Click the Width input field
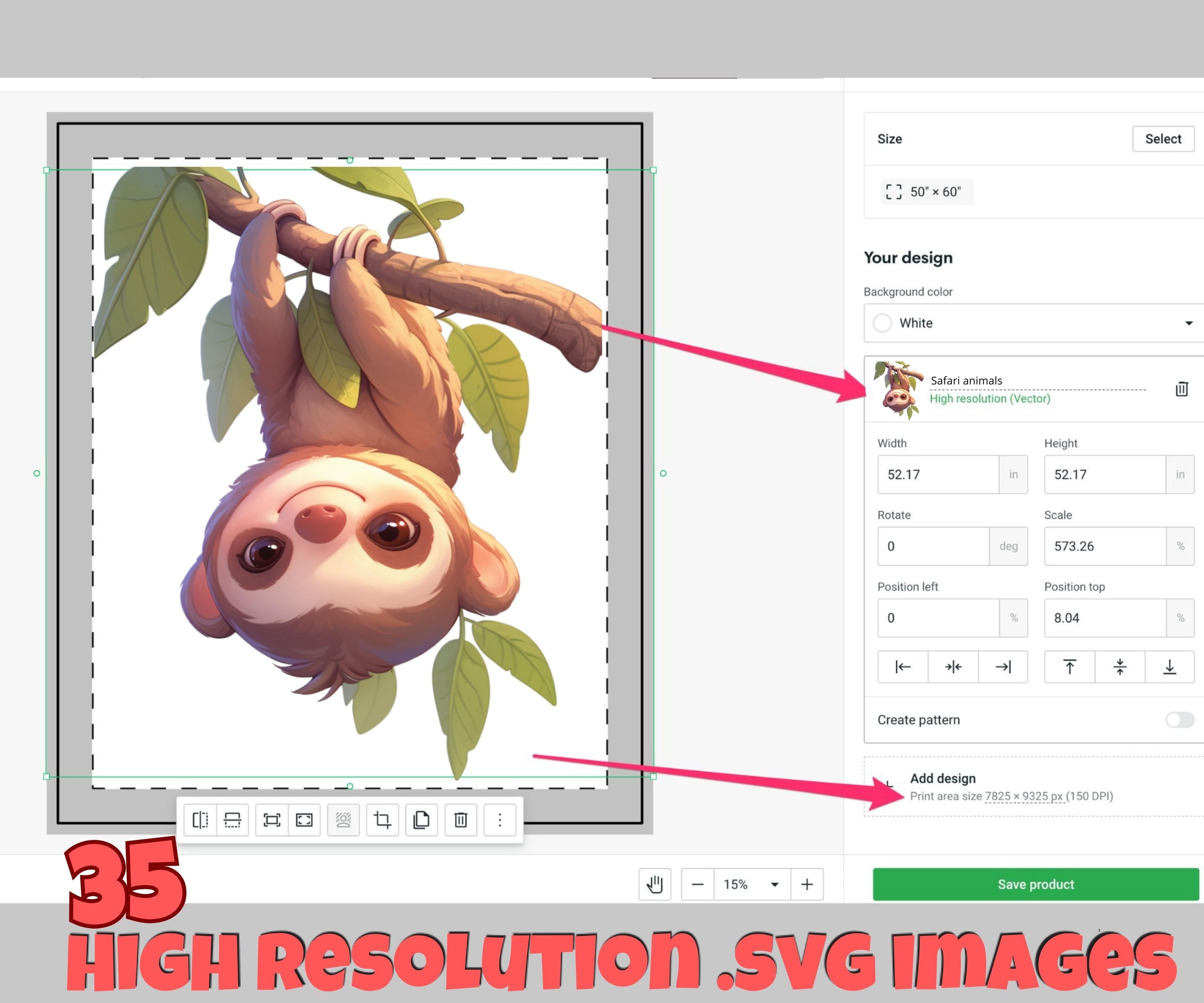Image resolution: width=1204 pixels, height=1003 pixels. pyautogui.click(x=939, y=474)
